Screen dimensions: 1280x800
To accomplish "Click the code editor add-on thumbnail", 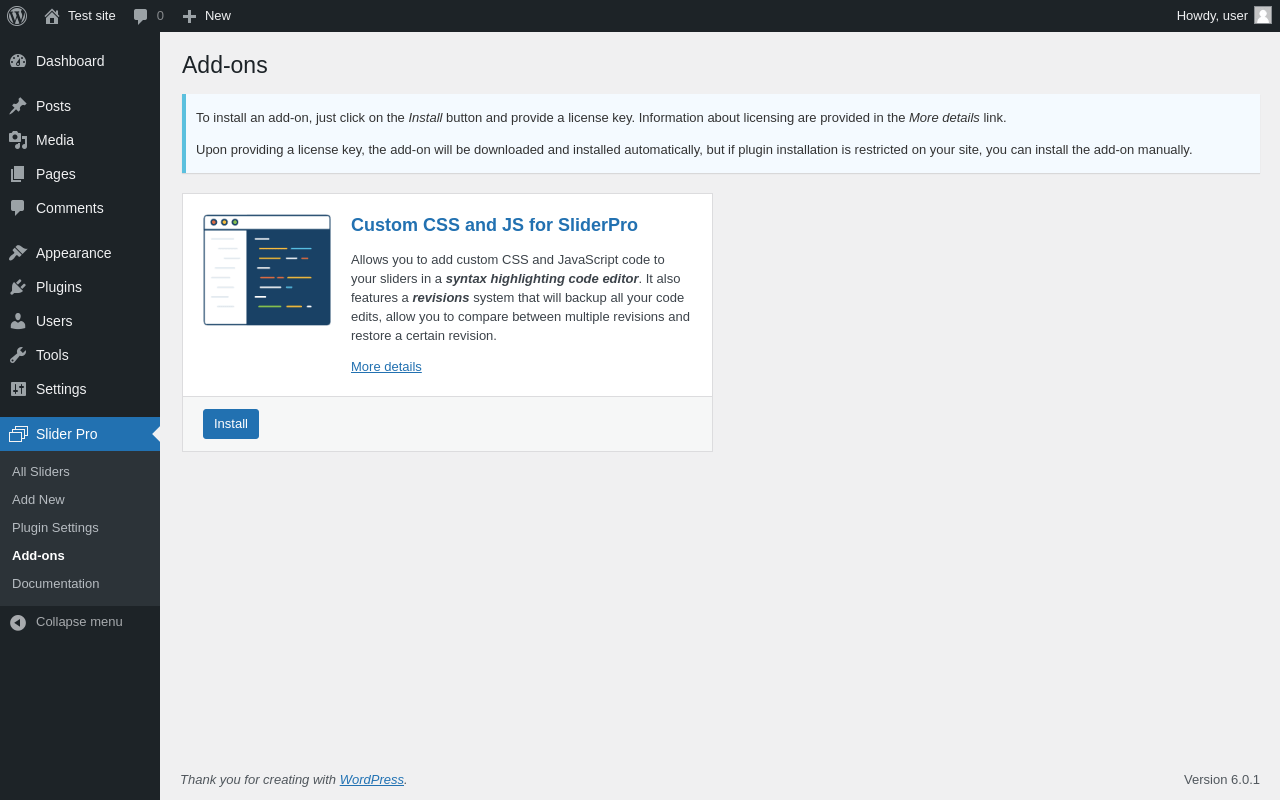I will pyautogui.click(x=267, y=270).
